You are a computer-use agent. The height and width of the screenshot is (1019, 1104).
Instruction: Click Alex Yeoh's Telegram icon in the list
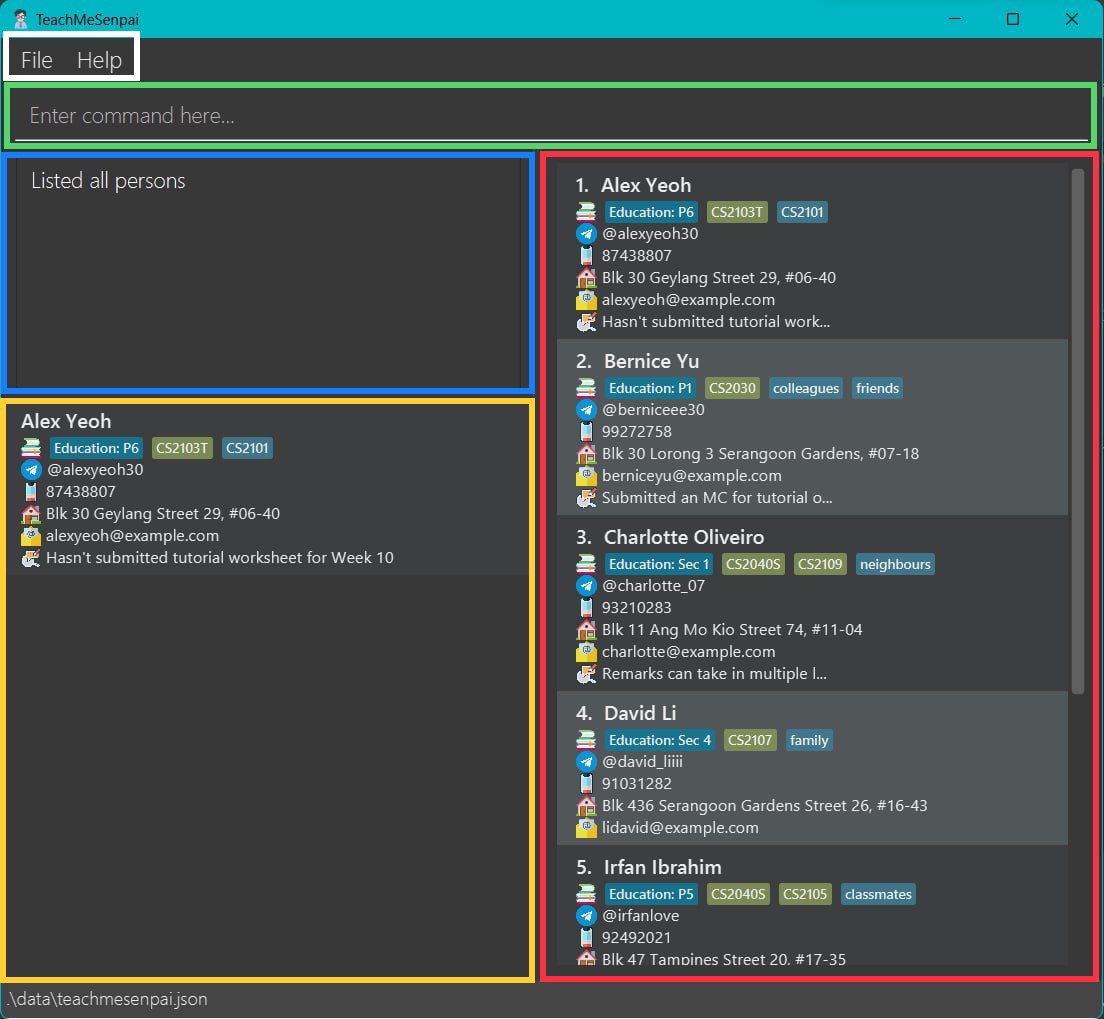click(x=586, y=233)
